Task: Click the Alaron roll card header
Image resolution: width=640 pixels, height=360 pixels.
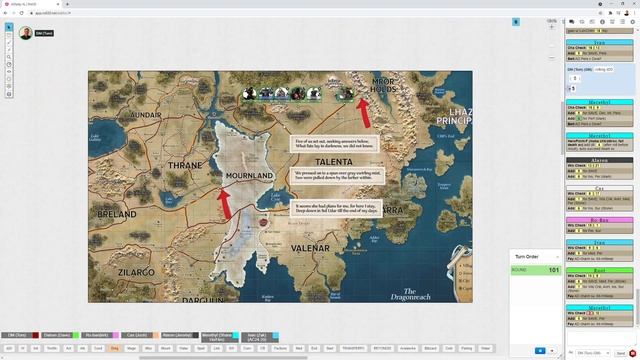Action: coord(600,160)
